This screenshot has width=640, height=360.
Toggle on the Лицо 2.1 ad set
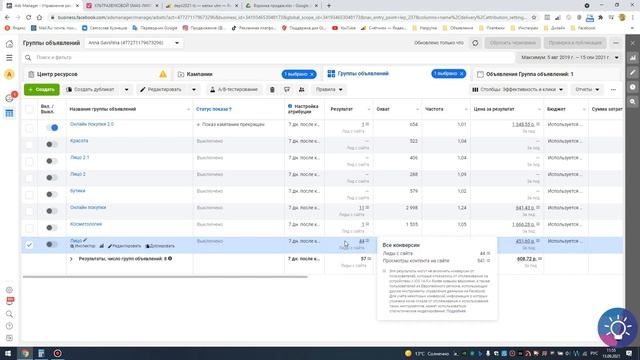tap(52, 161)
